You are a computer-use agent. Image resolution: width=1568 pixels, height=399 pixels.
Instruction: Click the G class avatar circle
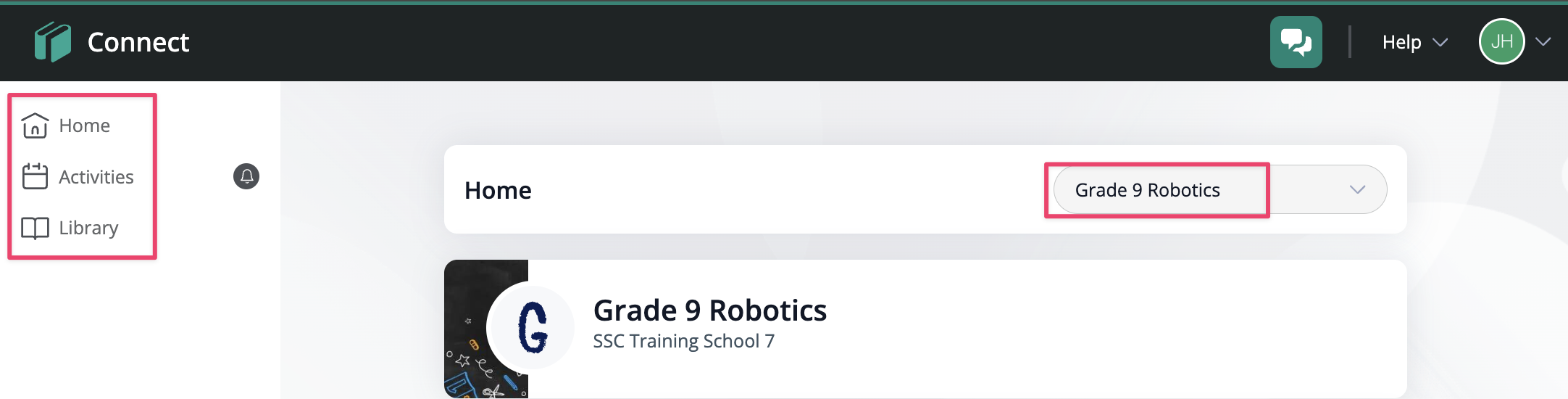click(x=533, y=327)
